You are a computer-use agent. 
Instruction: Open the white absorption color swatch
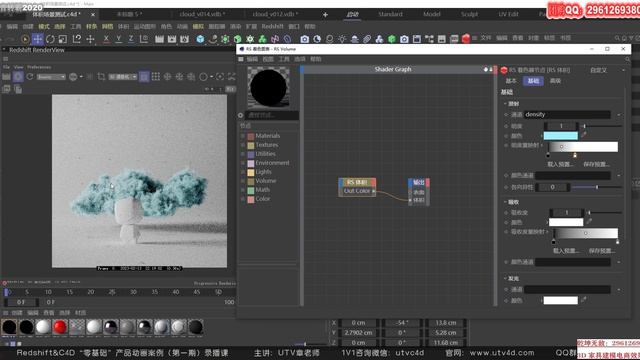click(x=566, y=222)
